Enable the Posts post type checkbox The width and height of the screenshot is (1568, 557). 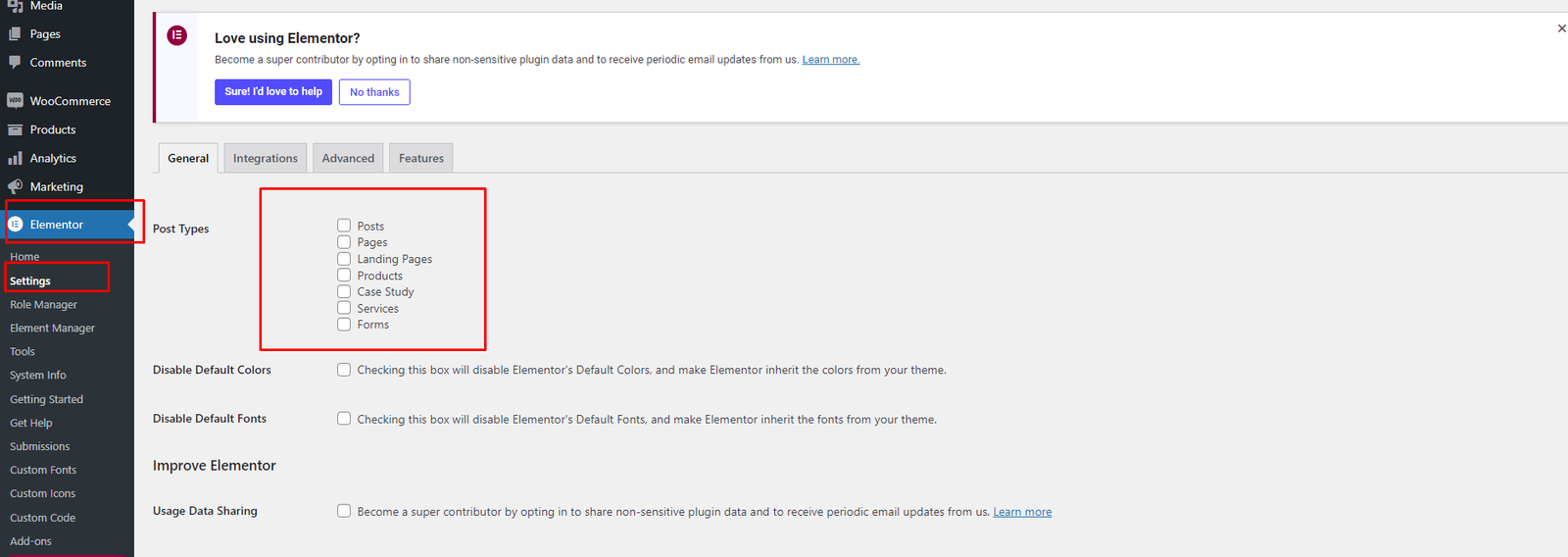coord(344,226)
